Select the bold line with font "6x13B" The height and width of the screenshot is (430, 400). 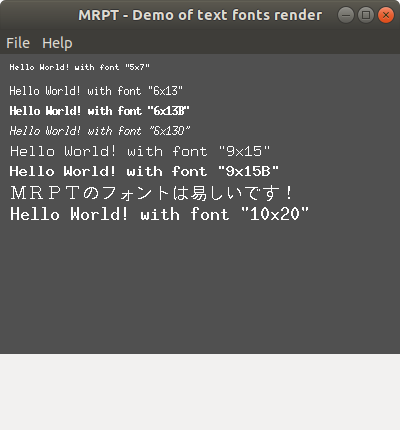pos(99,111)
